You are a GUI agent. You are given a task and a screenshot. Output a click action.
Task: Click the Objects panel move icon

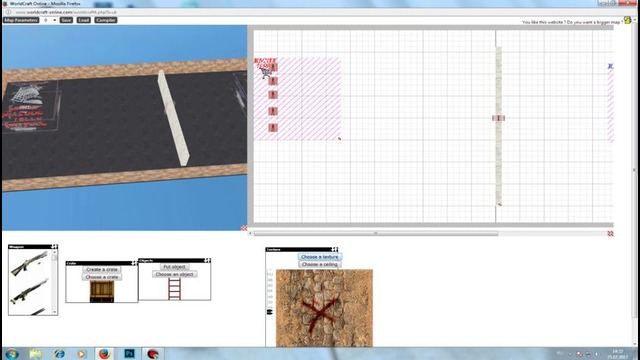207,260
